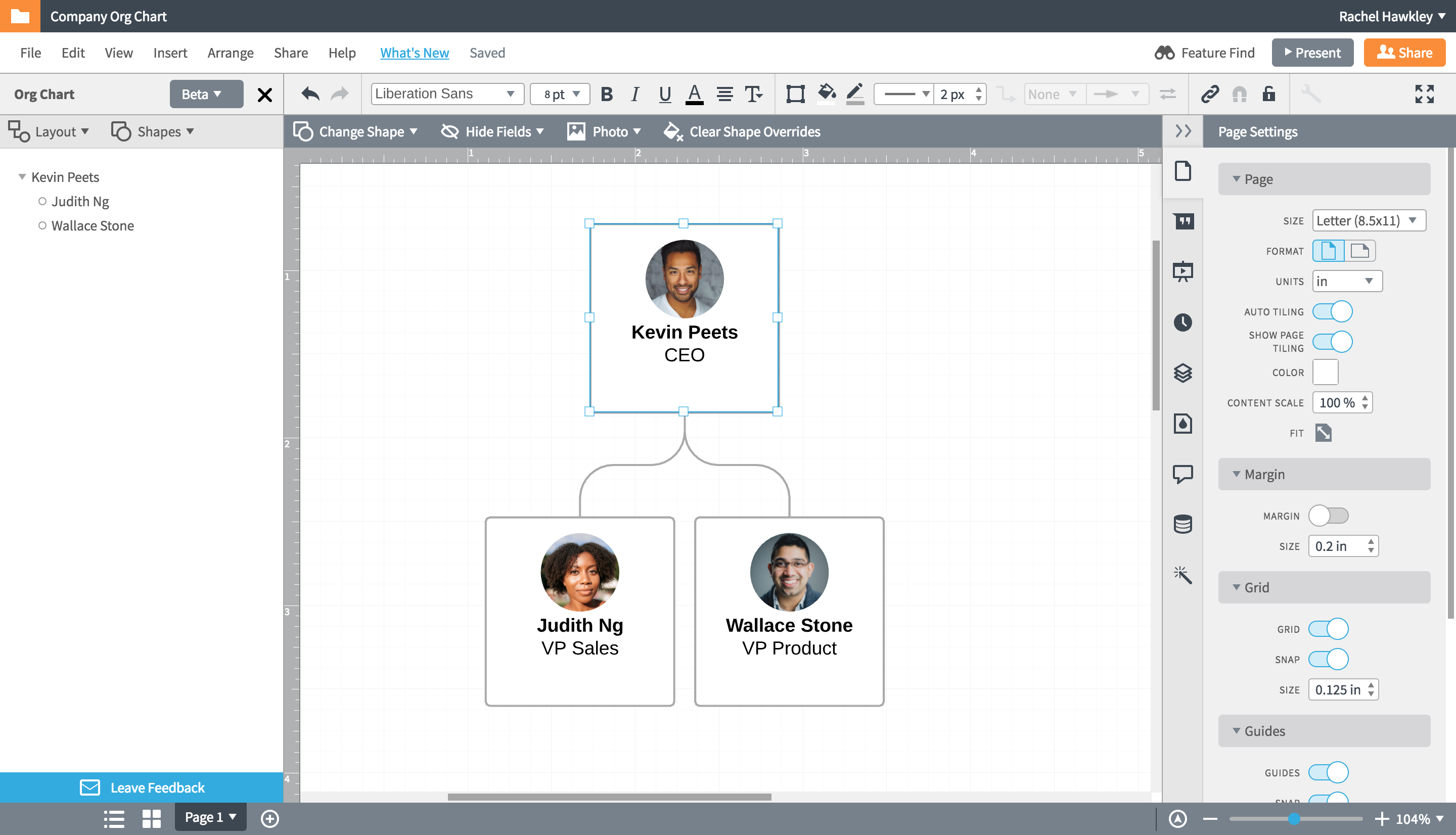Image resolution: width=1456 pixels, height=835 pixels.
Task: Click the bold formatting icon
Action: (607, 93)
